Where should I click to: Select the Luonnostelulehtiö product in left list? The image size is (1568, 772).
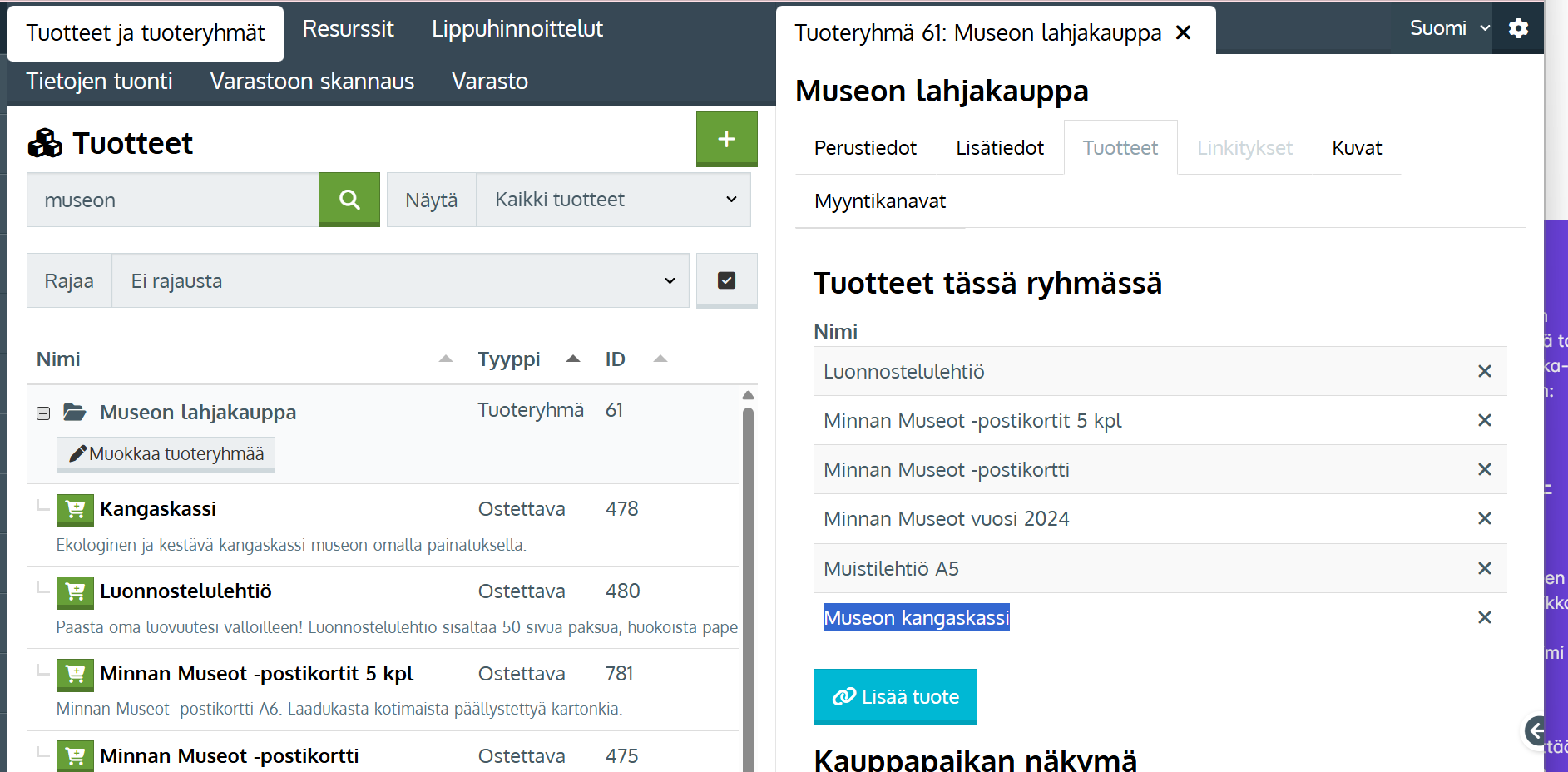185,591
